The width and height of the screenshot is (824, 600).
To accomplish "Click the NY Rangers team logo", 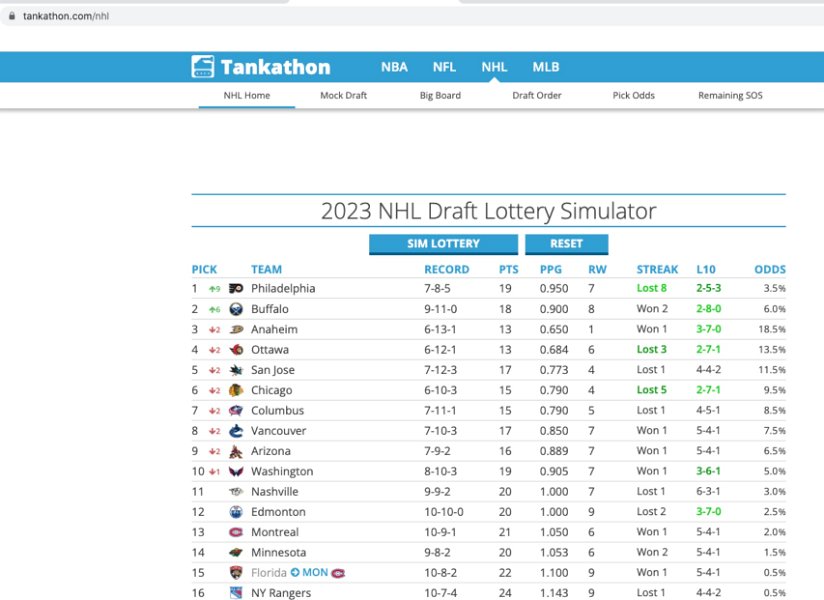I will 236,593.
